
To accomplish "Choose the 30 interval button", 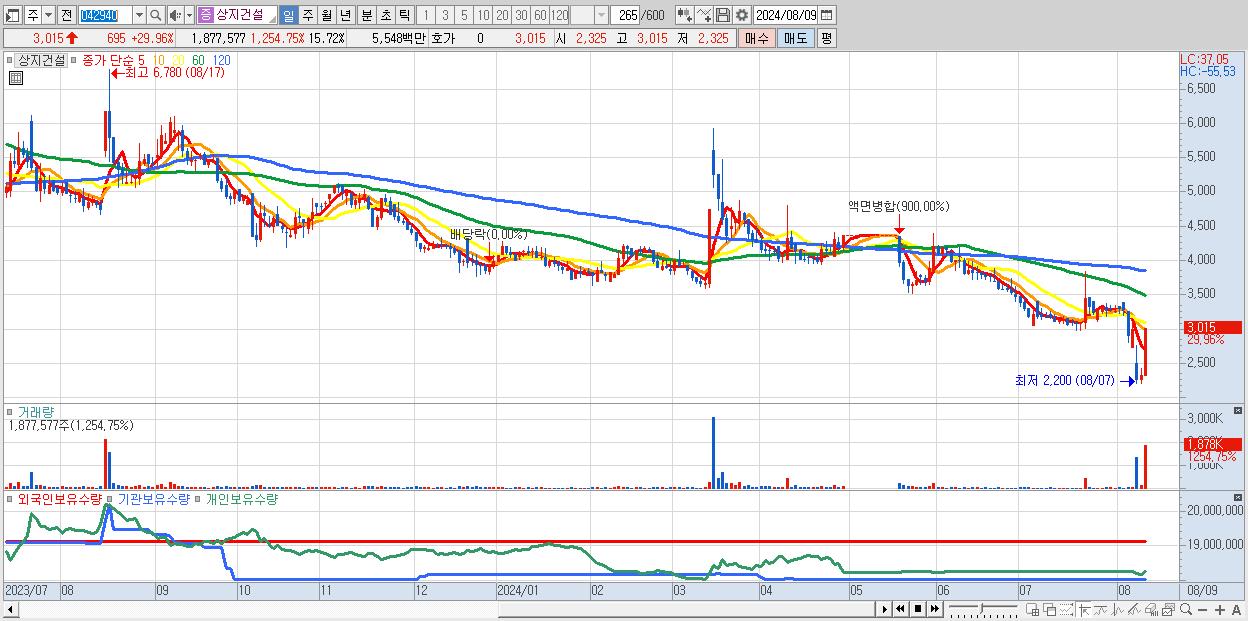I will pyautogui.click(x=521, y=15).
